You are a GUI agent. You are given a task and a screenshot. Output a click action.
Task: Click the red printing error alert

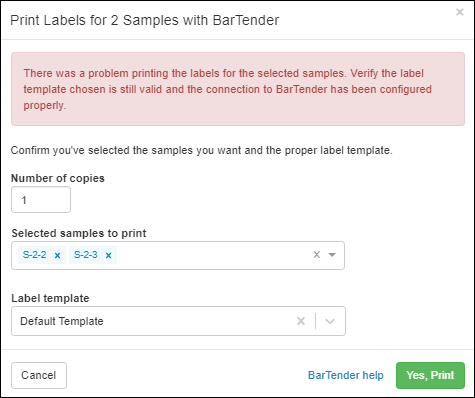click(x=238, y=89)
